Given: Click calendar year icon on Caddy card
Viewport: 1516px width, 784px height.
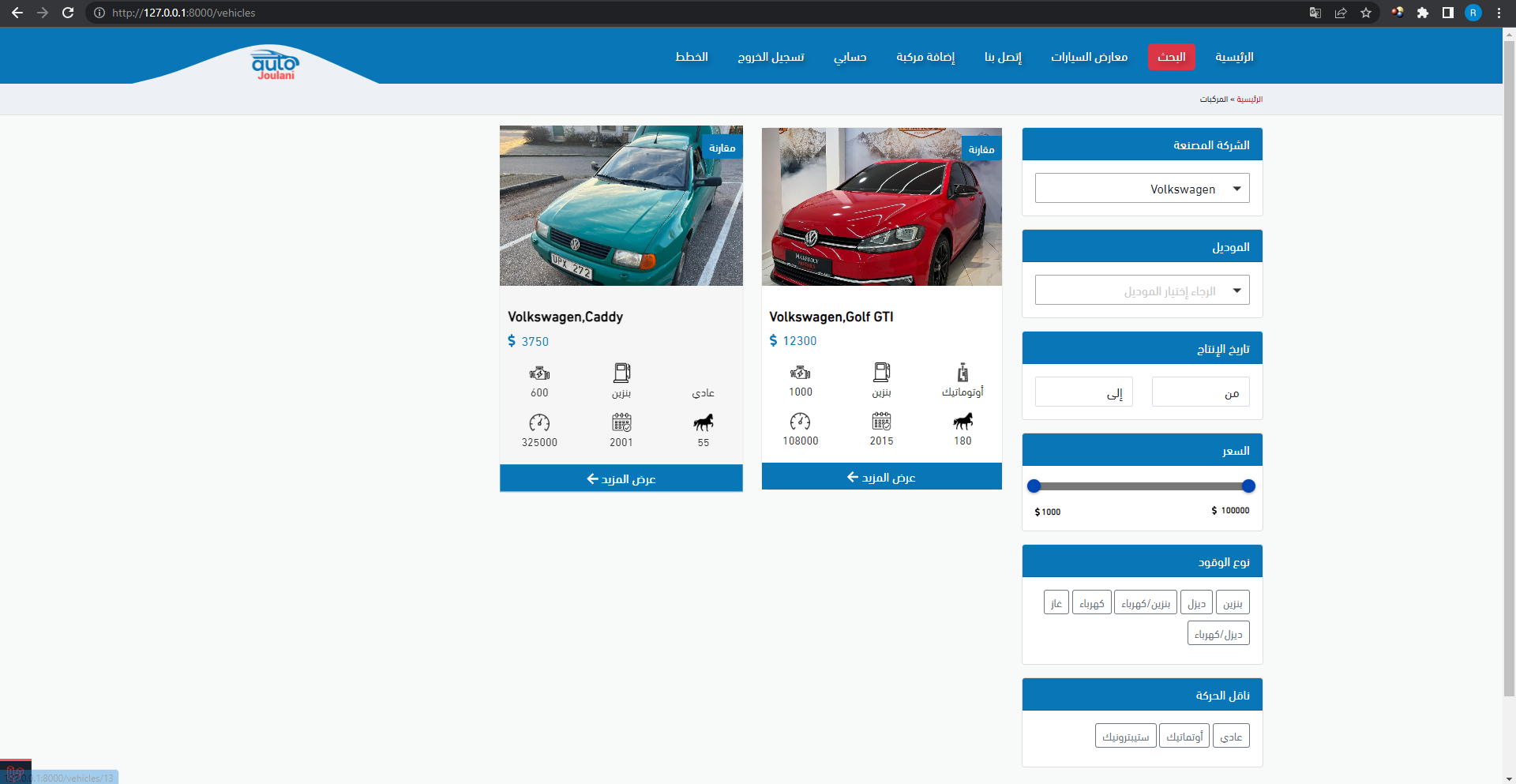Looking at the screenshot, I should (621, 422).
